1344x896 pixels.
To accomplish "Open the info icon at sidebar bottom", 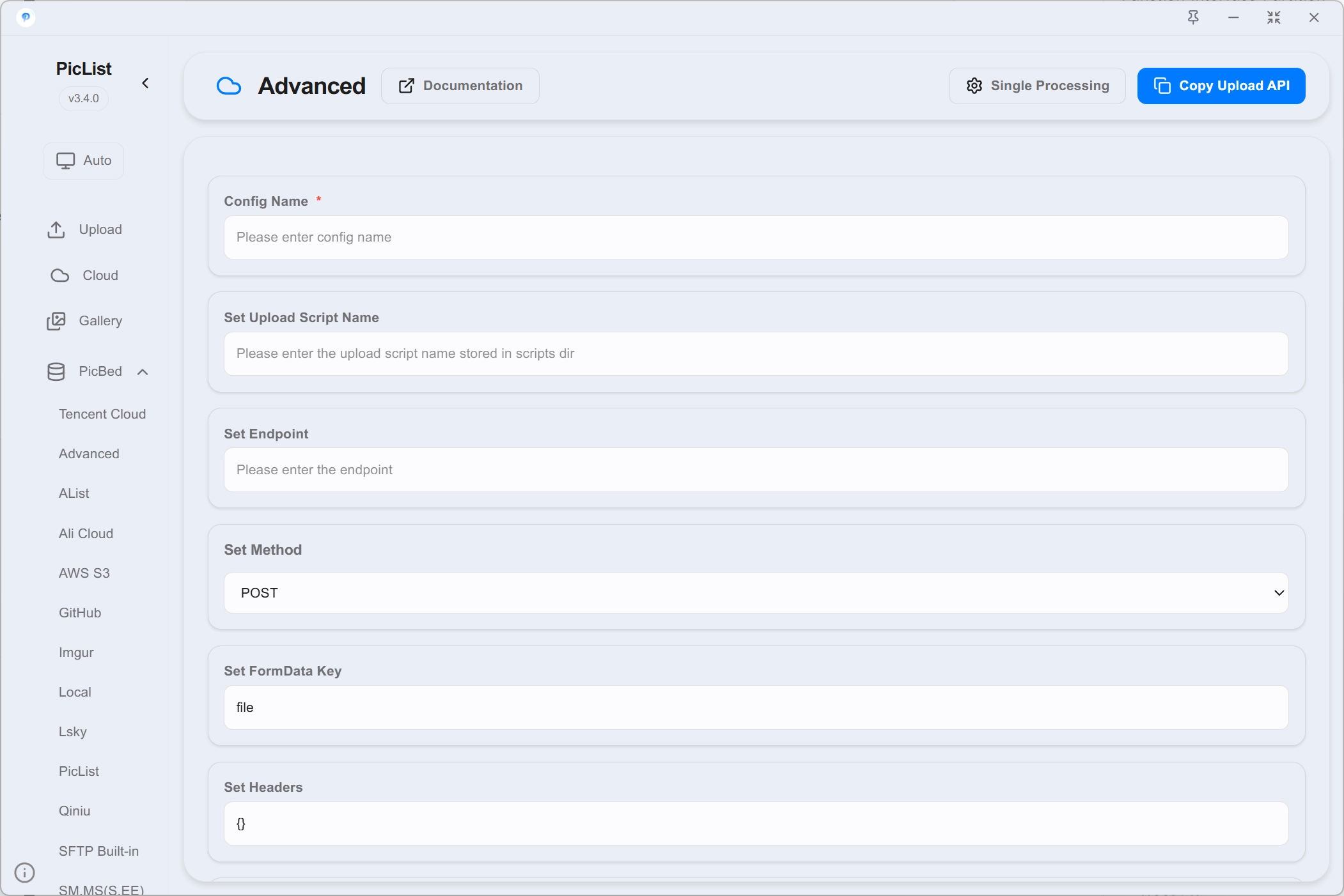I will click(24, 872).
